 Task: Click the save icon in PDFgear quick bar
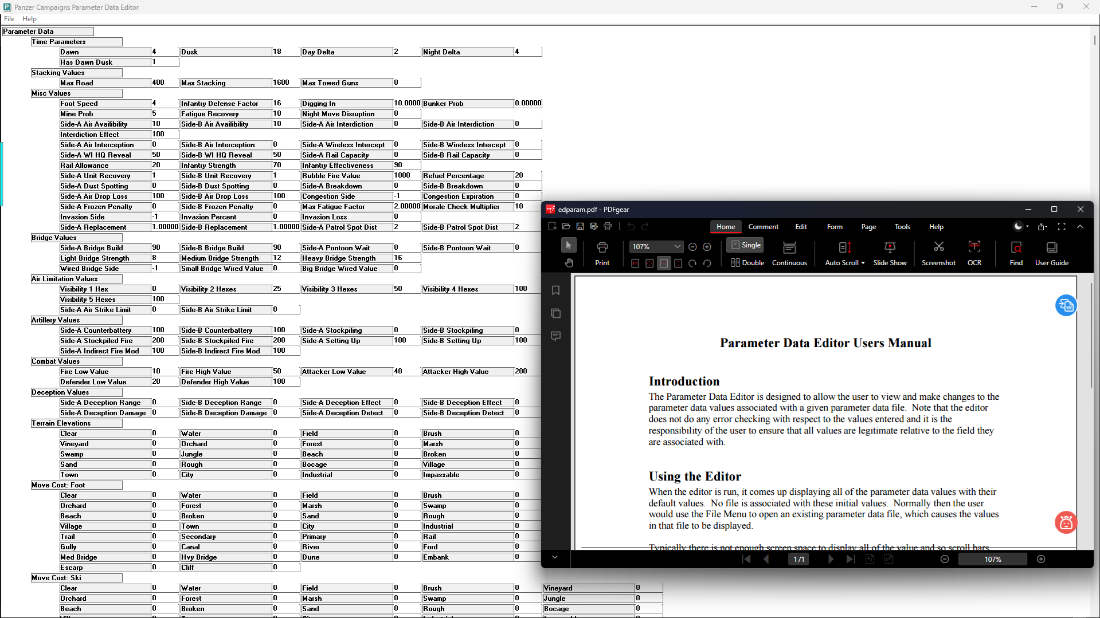point(580,227)
